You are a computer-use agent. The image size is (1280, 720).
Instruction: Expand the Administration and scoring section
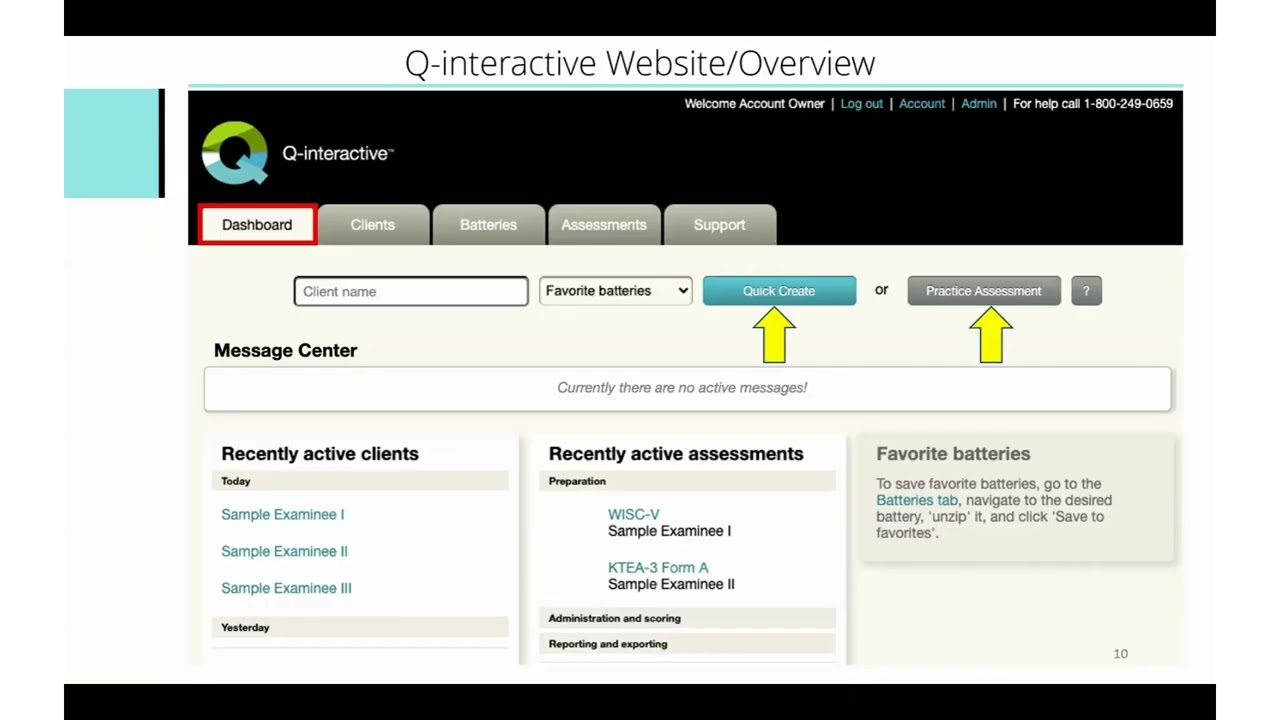point(687,618)
